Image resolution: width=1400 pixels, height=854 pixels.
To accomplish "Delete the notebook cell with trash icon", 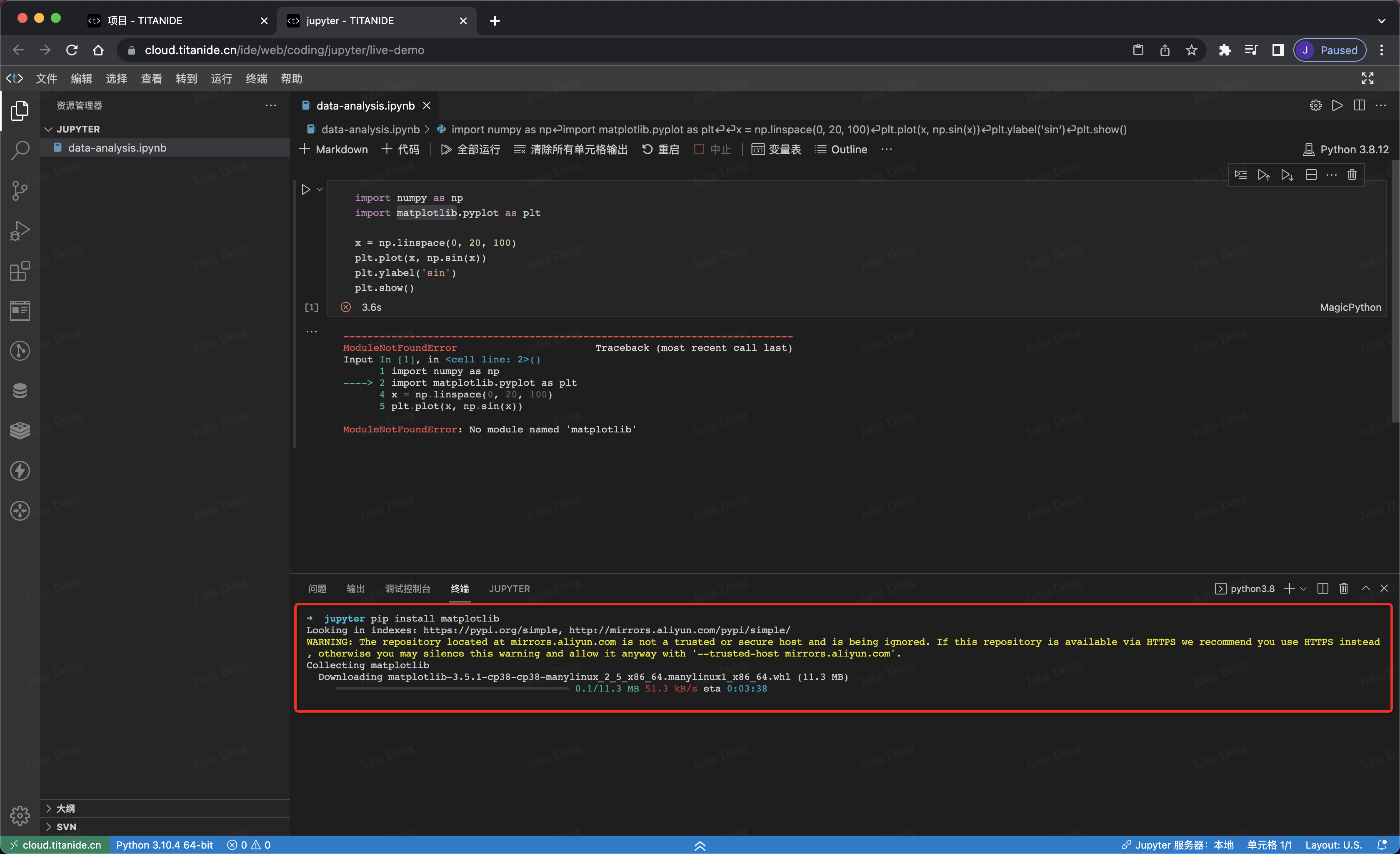I will click(x=1352, y=175).
